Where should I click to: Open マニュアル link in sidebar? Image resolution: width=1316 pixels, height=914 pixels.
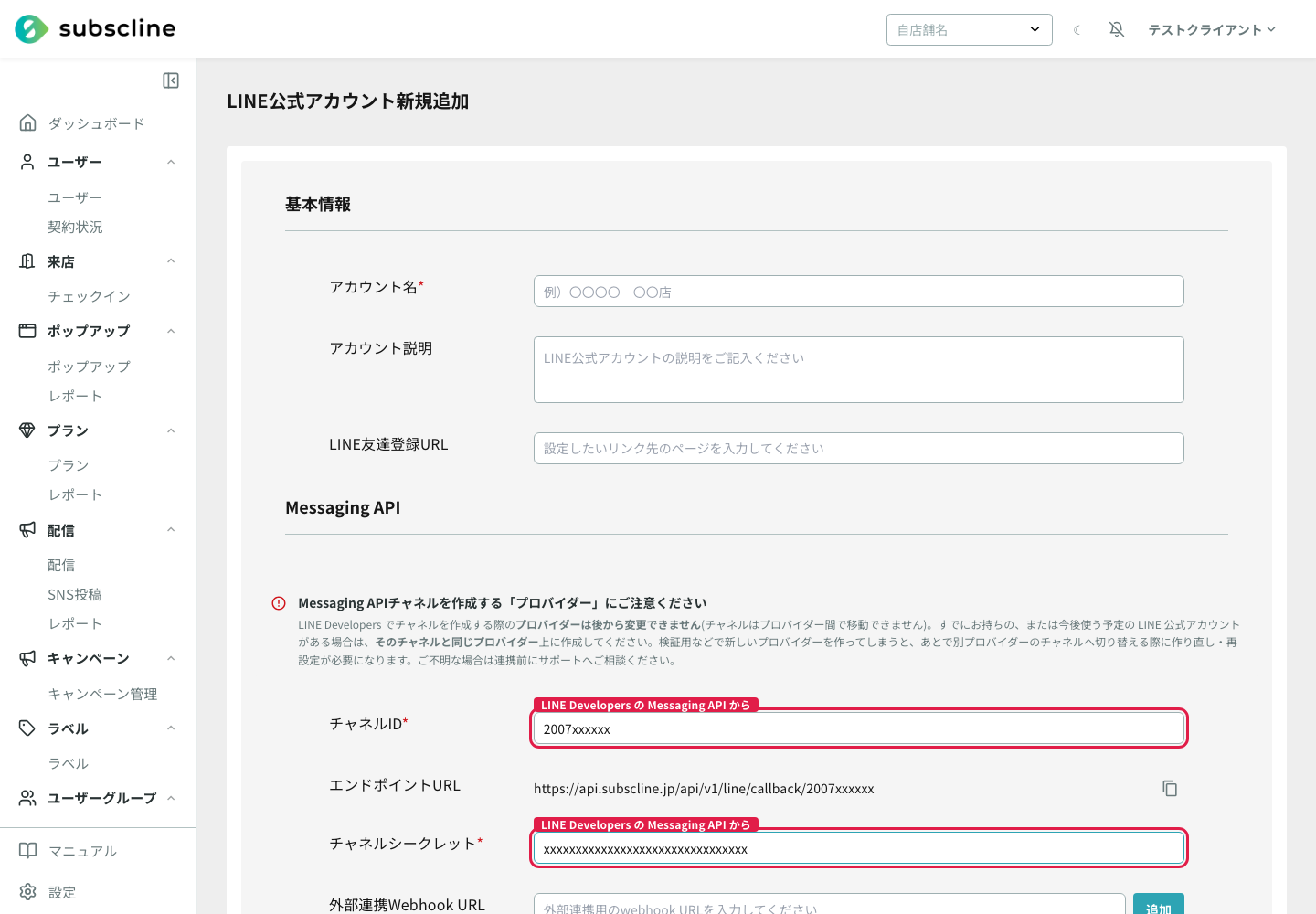[82, 851]
